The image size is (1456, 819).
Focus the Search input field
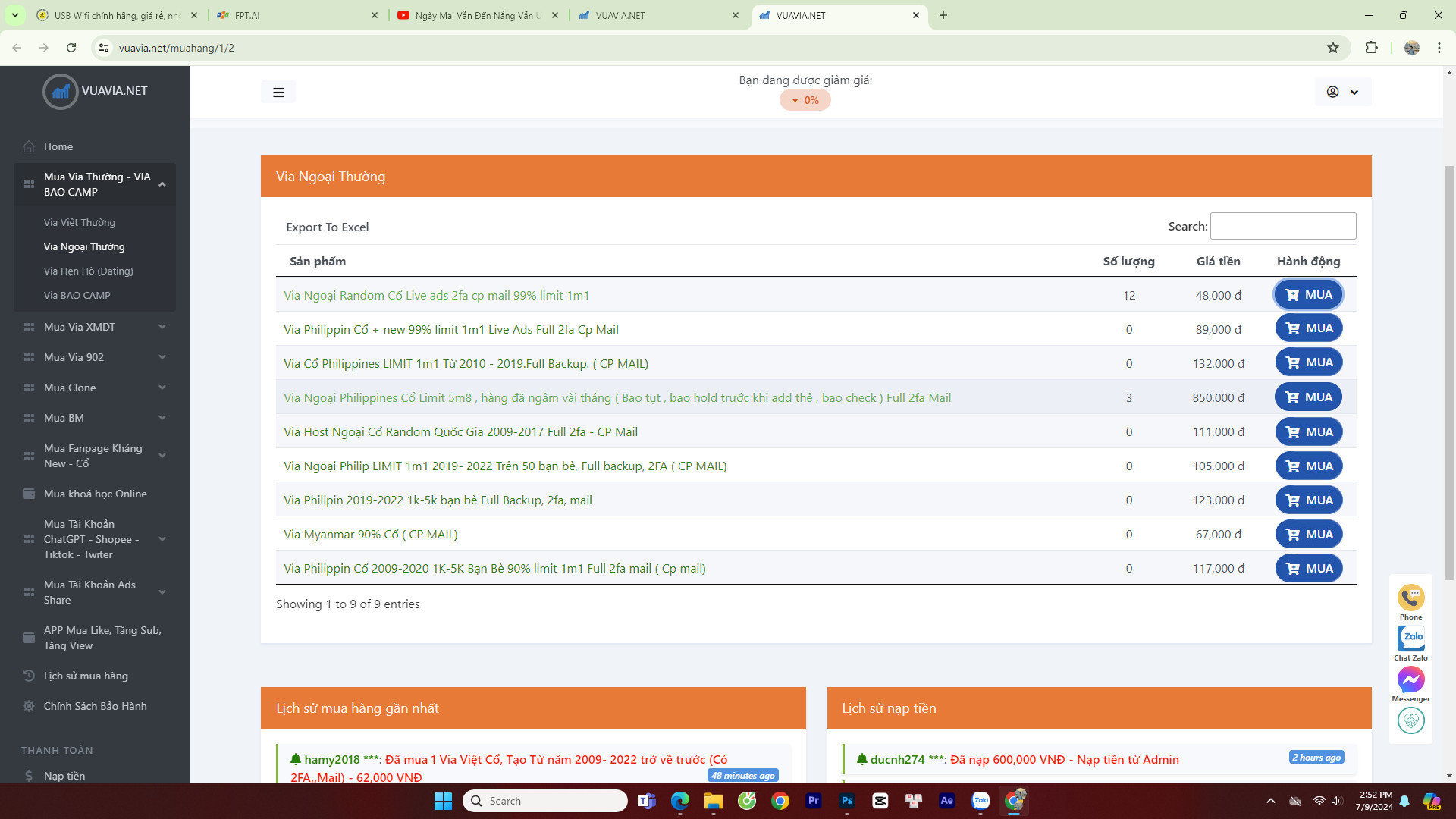point(1283,226)
